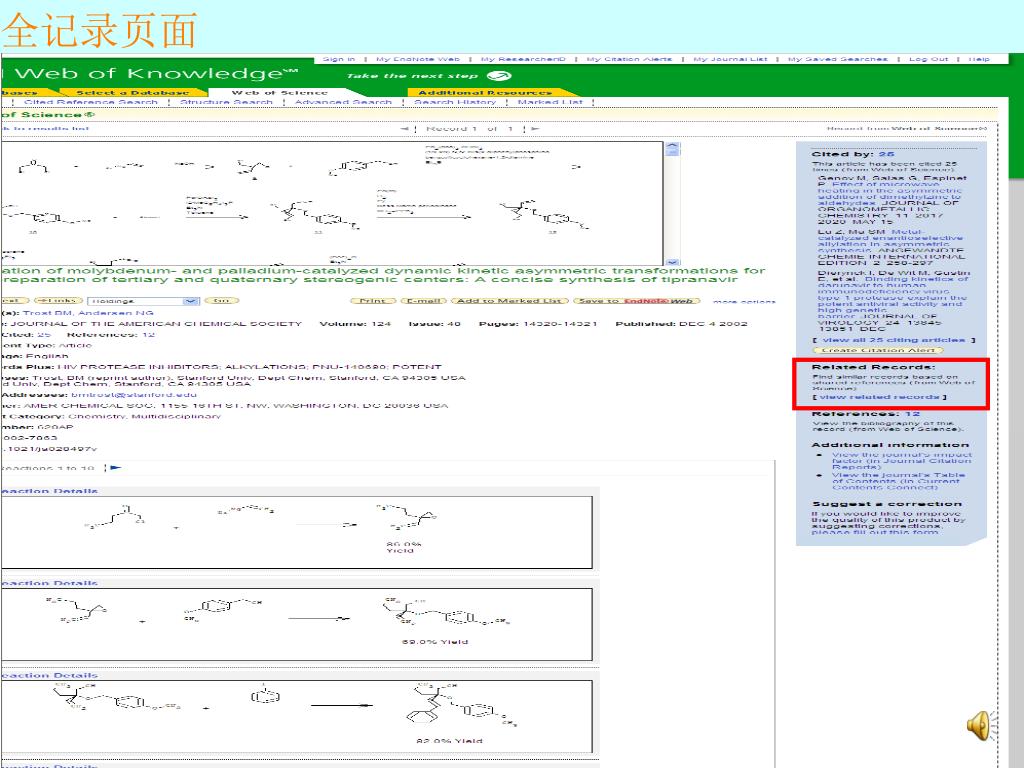Click the blue flag next to reactions 1 to 10
The image size is (1024, 768).
(x=116, y=468)
